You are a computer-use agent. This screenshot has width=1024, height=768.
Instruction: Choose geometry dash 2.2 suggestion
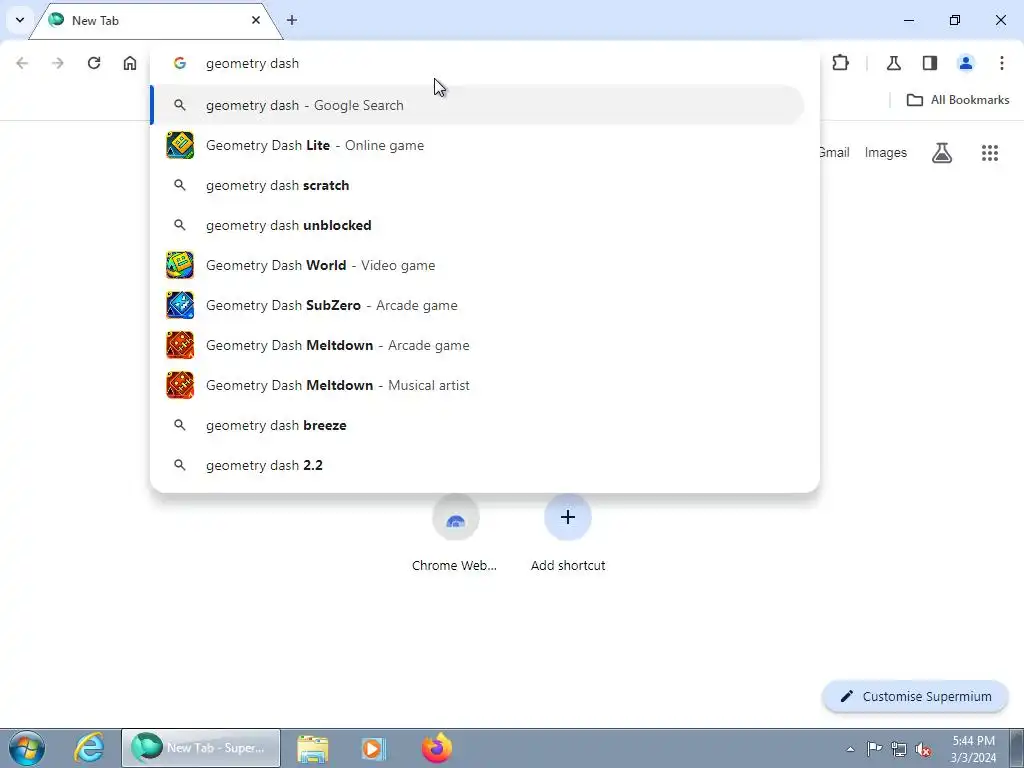point(478,465)
